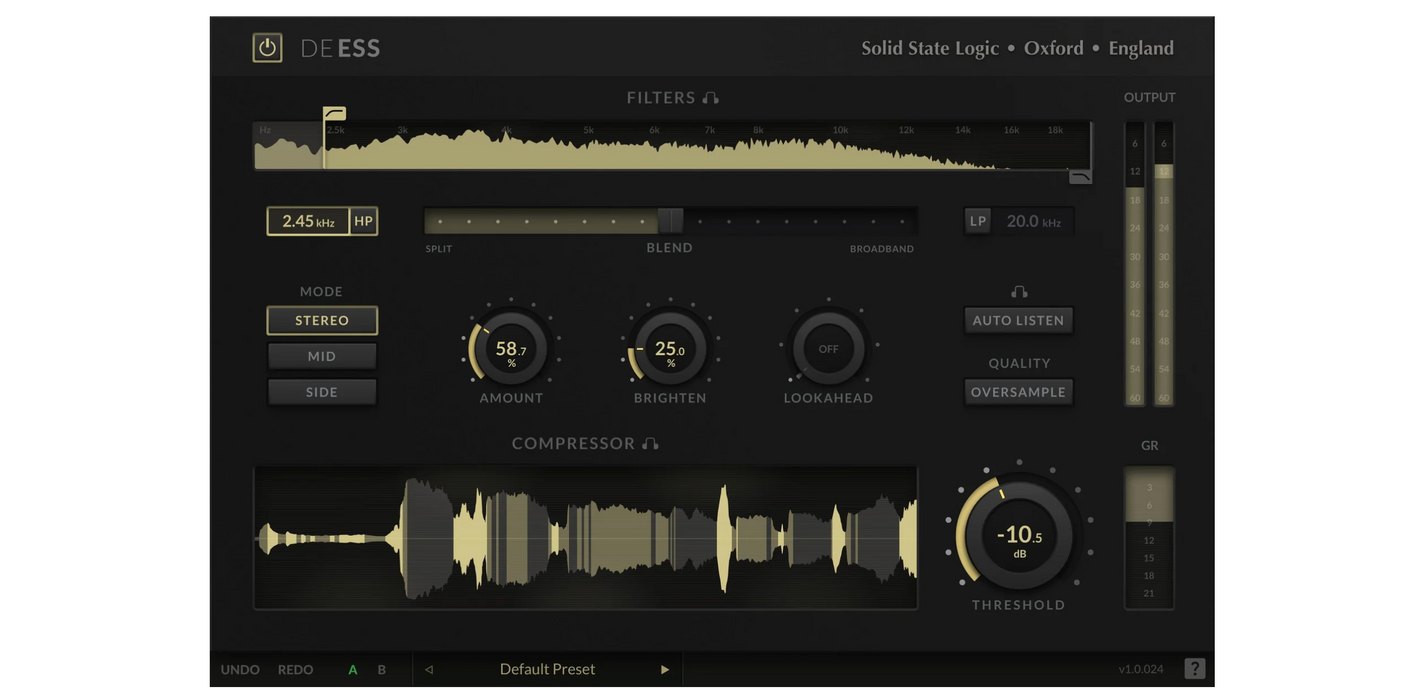The height and width of the screenshot is (700, 1420).
Task: Click the 2.45 kHz high-pass frequency field
Action: [308, 221]
